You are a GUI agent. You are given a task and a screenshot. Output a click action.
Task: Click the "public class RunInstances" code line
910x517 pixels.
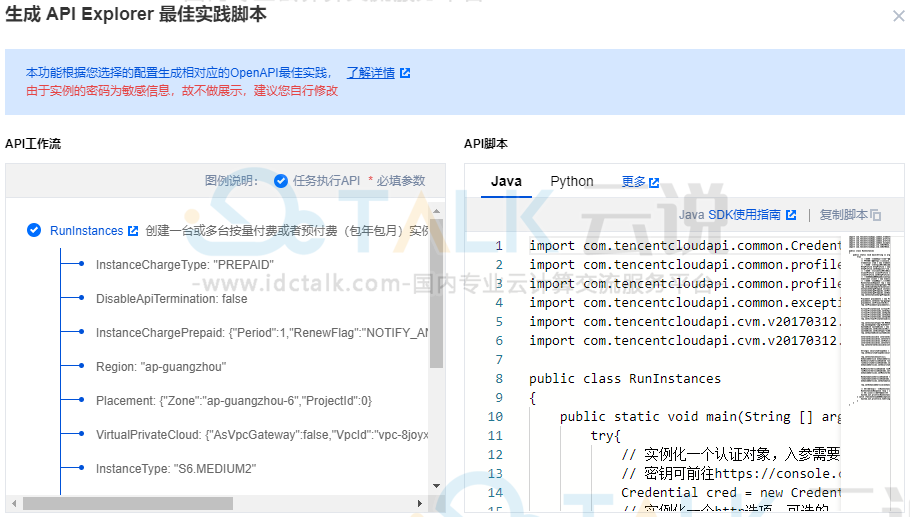(x=624, y=379)
